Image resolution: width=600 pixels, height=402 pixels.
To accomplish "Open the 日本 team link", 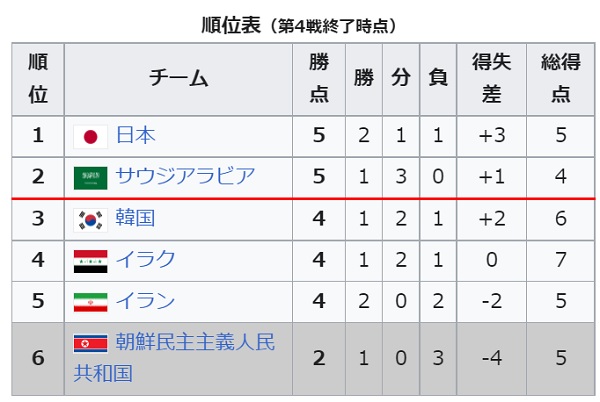I will [x=135, y=135].
